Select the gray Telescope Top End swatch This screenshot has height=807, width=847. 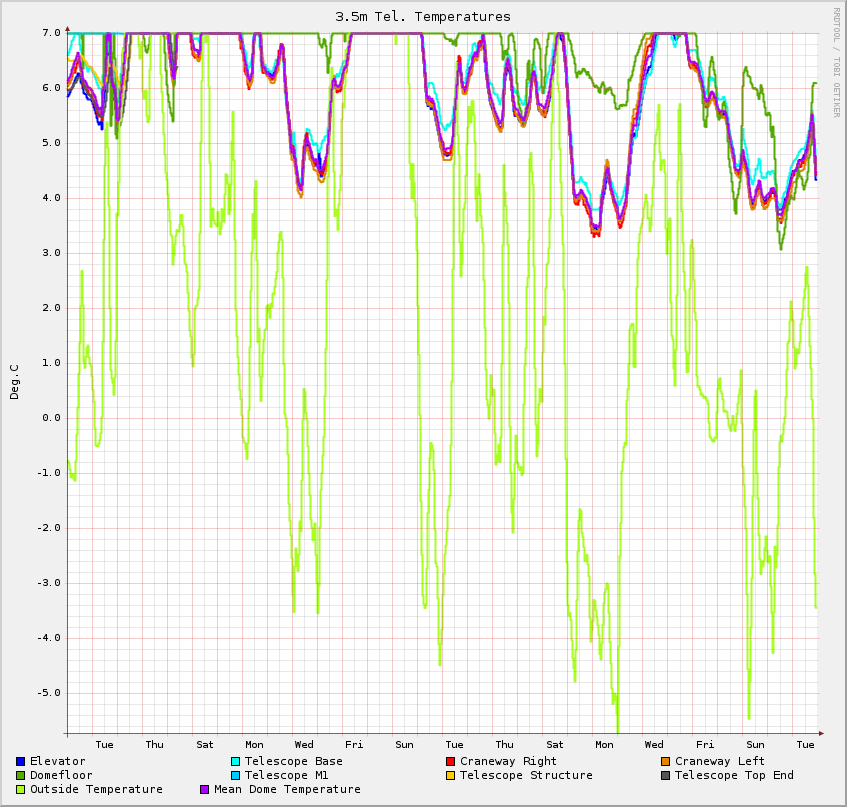coord(666,776)
